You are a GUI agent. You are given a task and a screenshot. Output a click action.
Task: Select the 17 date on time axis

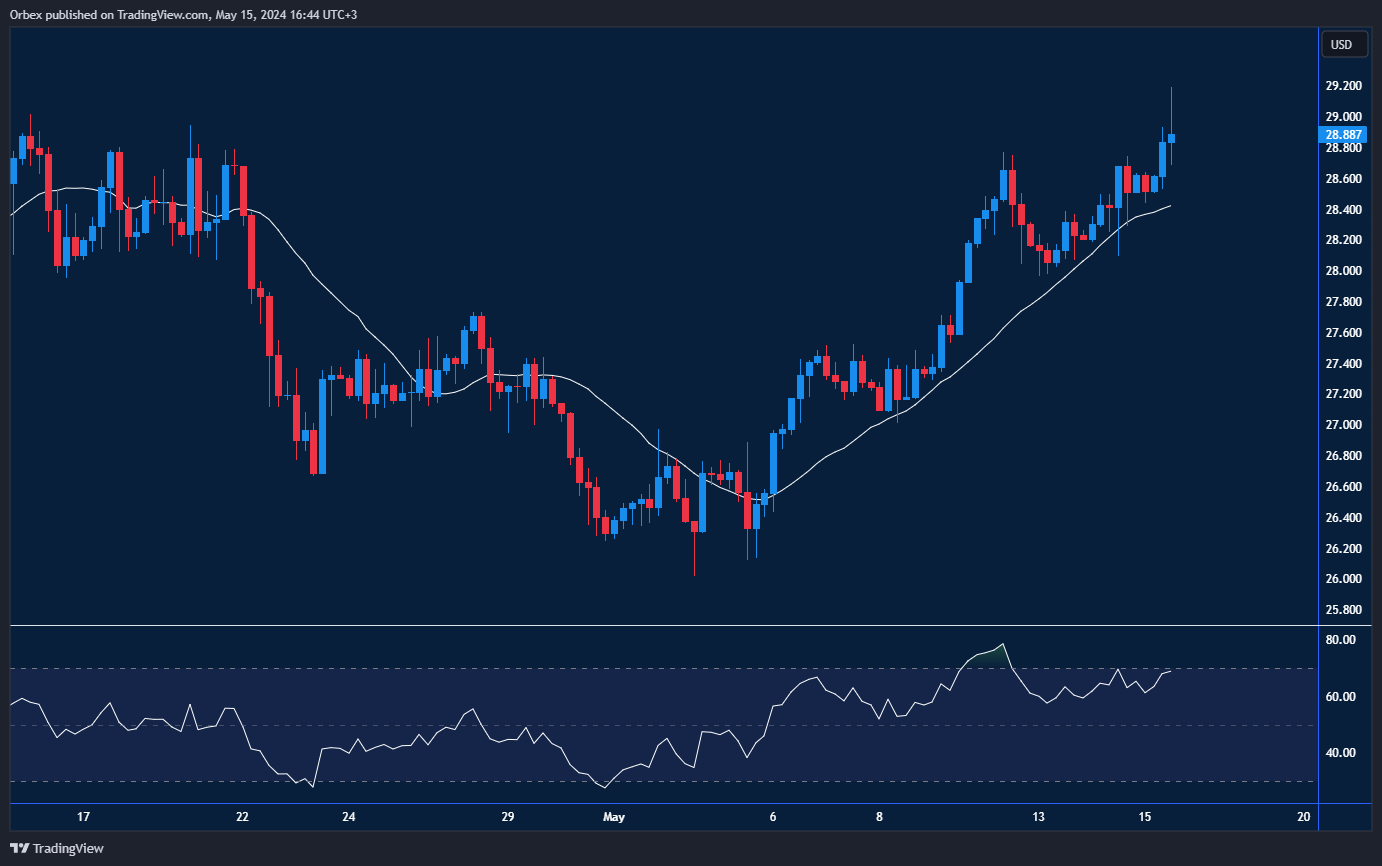pyautogui.click(x=82, y=817)
